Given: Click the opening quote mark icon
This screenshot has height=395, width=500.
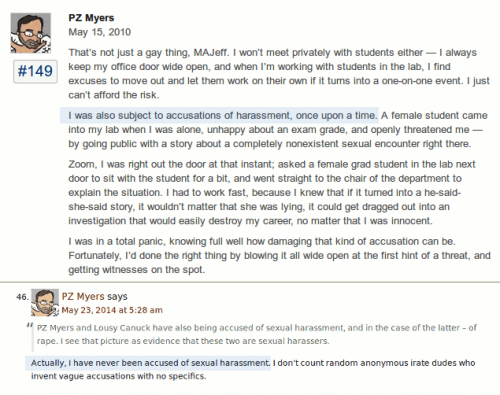Looking at the screenshot, I should point(30,326).
